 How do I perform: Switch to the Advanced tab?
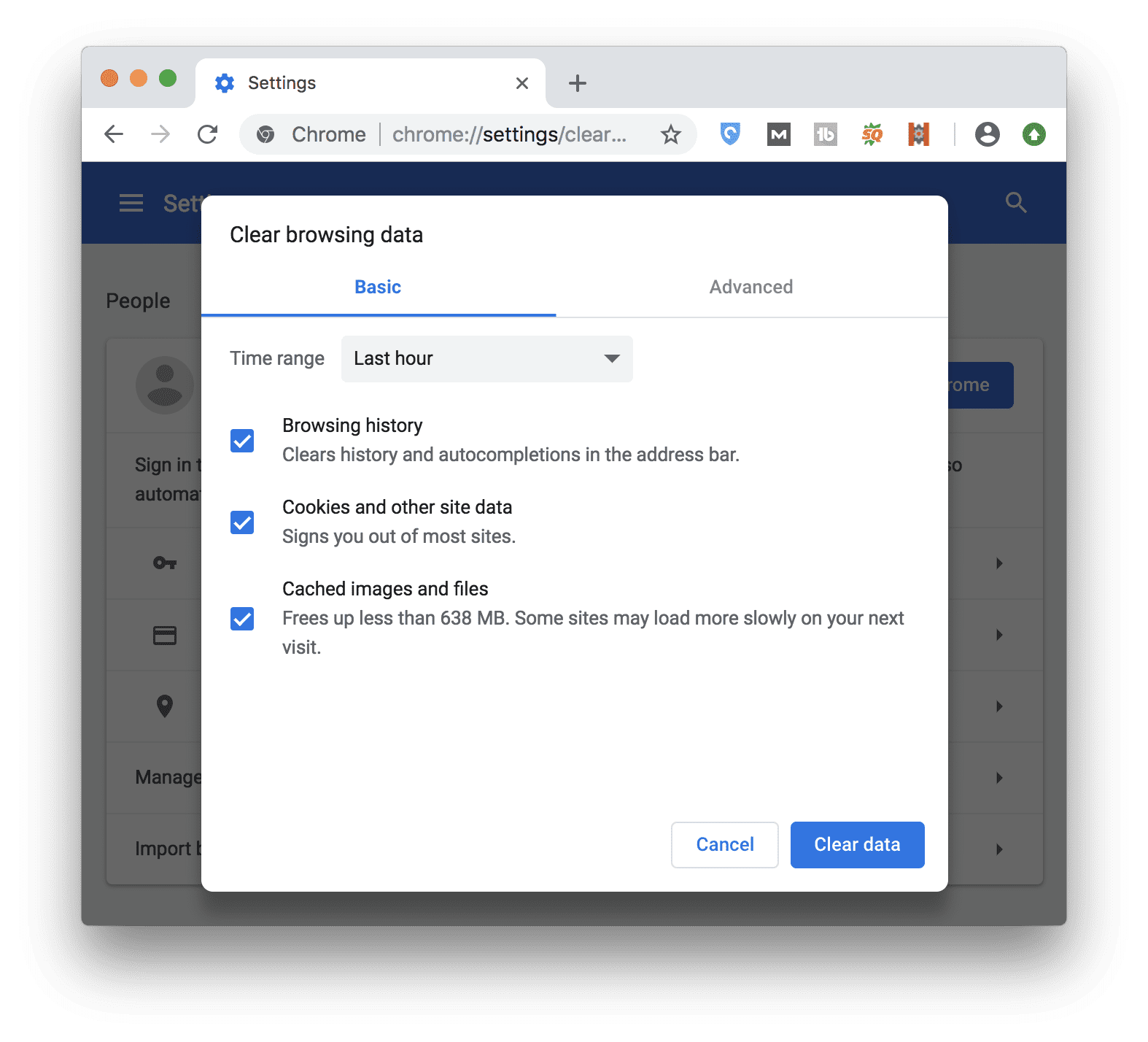coord(751,287)
